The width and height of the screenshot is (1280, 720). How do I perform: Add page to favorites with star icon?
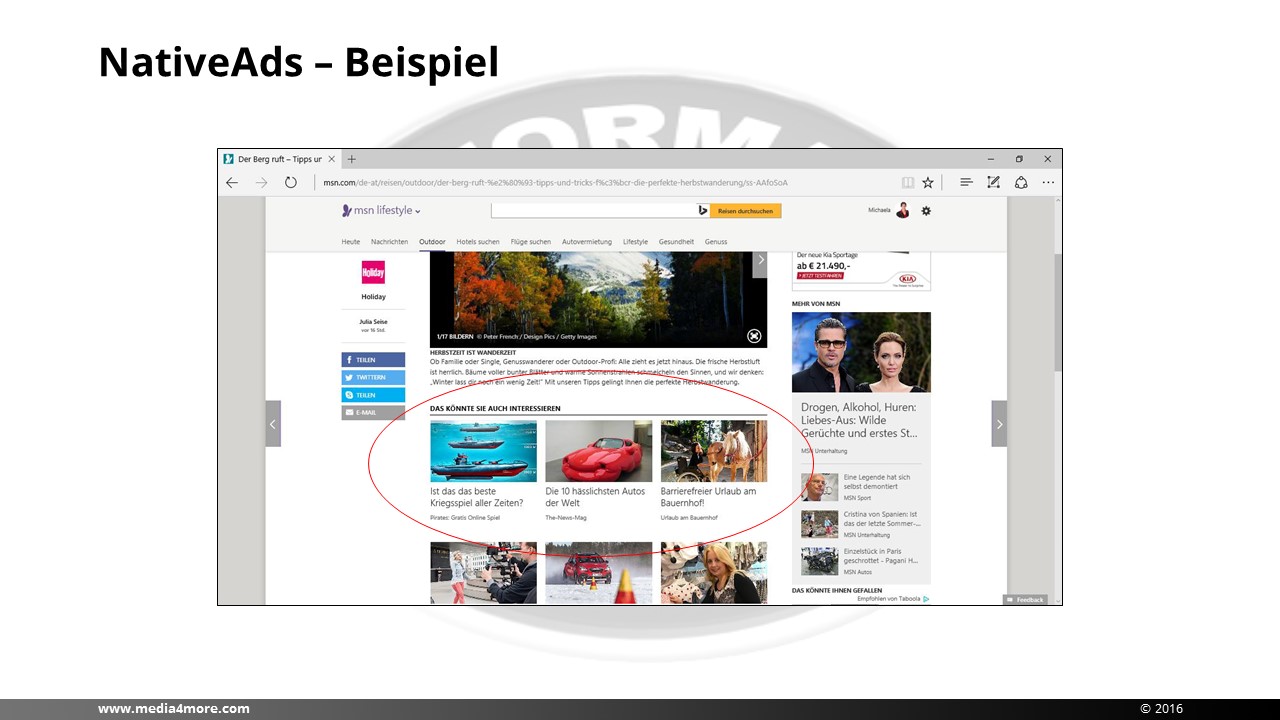928,183
